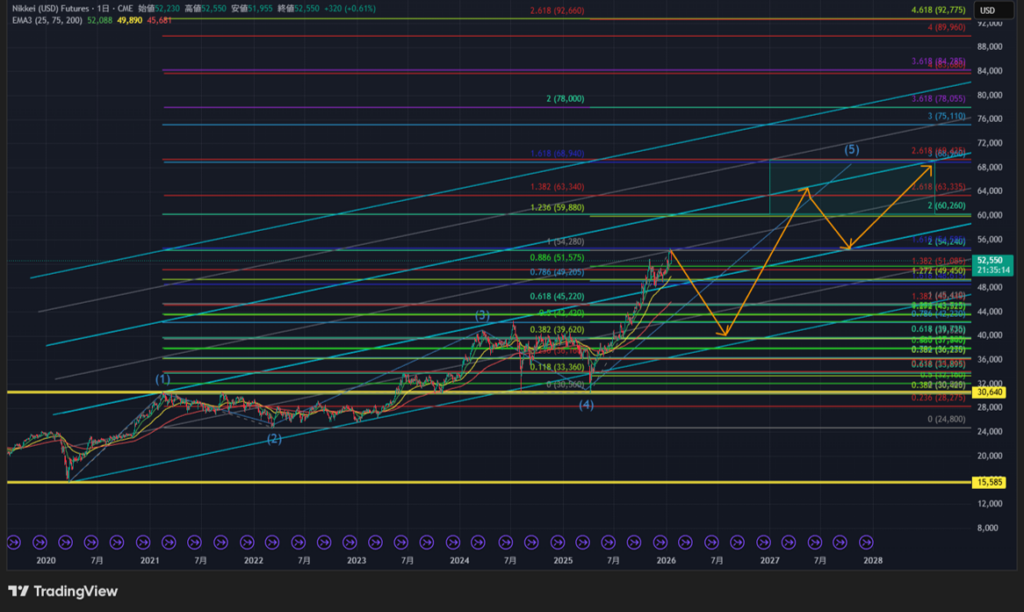
Task: Select the Elliott wave (3) label
Action: pos(481,315)
